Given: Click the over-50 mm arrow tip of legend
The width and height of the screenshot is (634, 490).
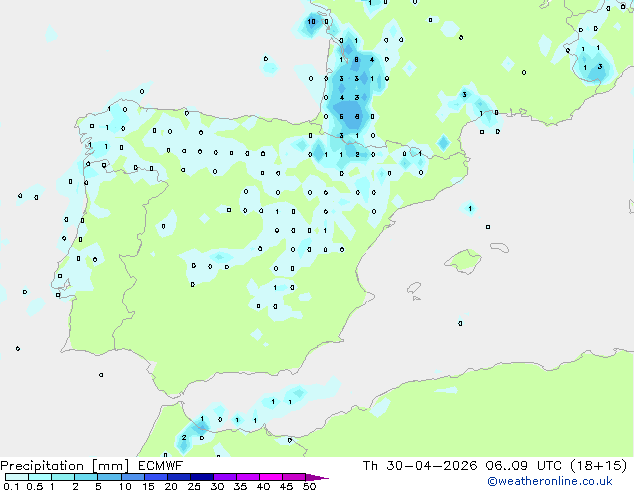Looking at the screenshot, I should click(x=317, y=477).
